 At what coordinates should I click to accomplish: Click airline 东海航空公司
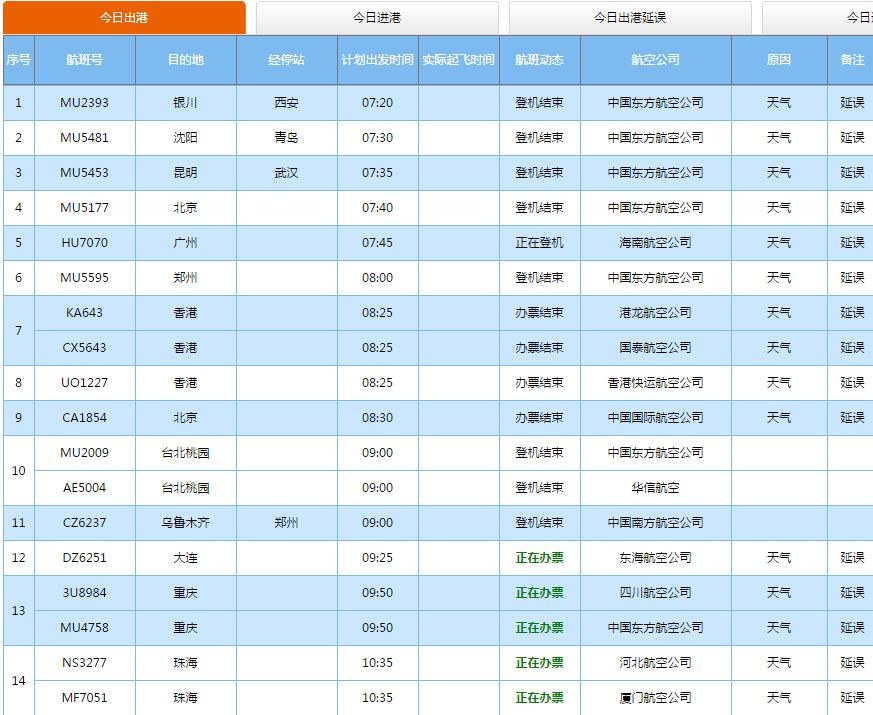[x=655, y=558]
